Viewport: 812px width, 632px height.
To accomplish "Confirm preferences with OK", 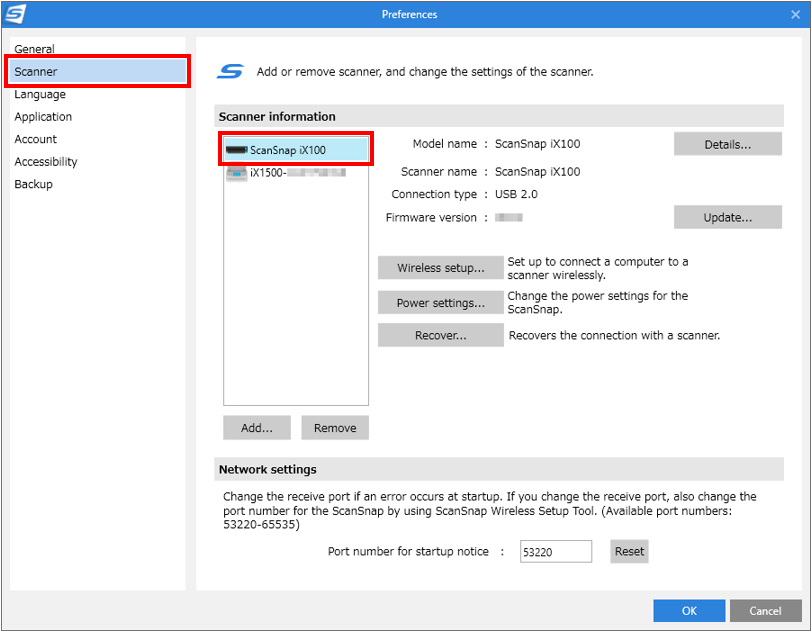I will (x=689, y=610).
